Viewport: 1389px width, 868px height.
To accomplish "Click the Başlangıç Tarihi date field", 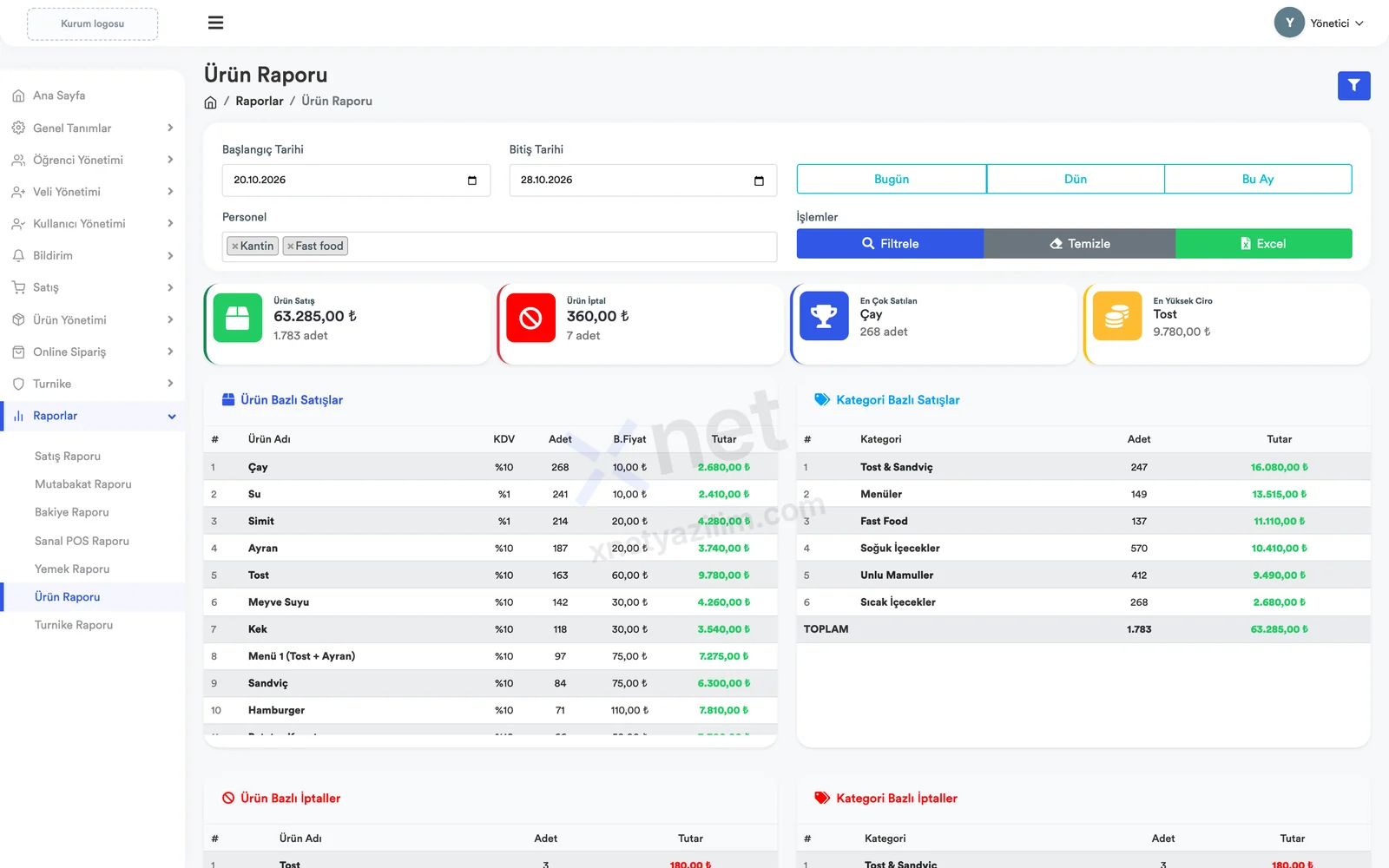I will 356,181.
